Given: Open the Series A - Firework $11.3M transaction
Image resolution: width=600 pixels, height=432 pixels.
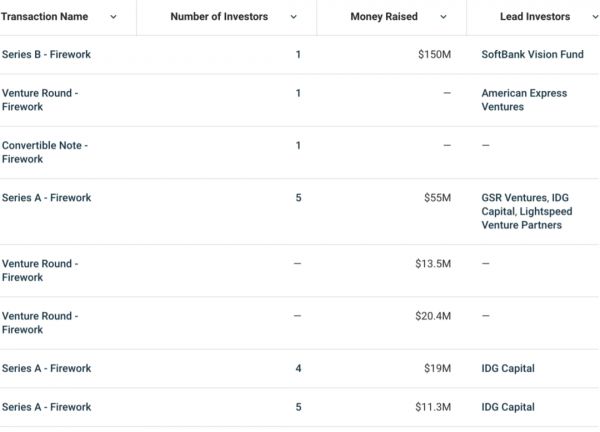Looking at the screenshot, I should pyautogui.click(x=46, y=407).
